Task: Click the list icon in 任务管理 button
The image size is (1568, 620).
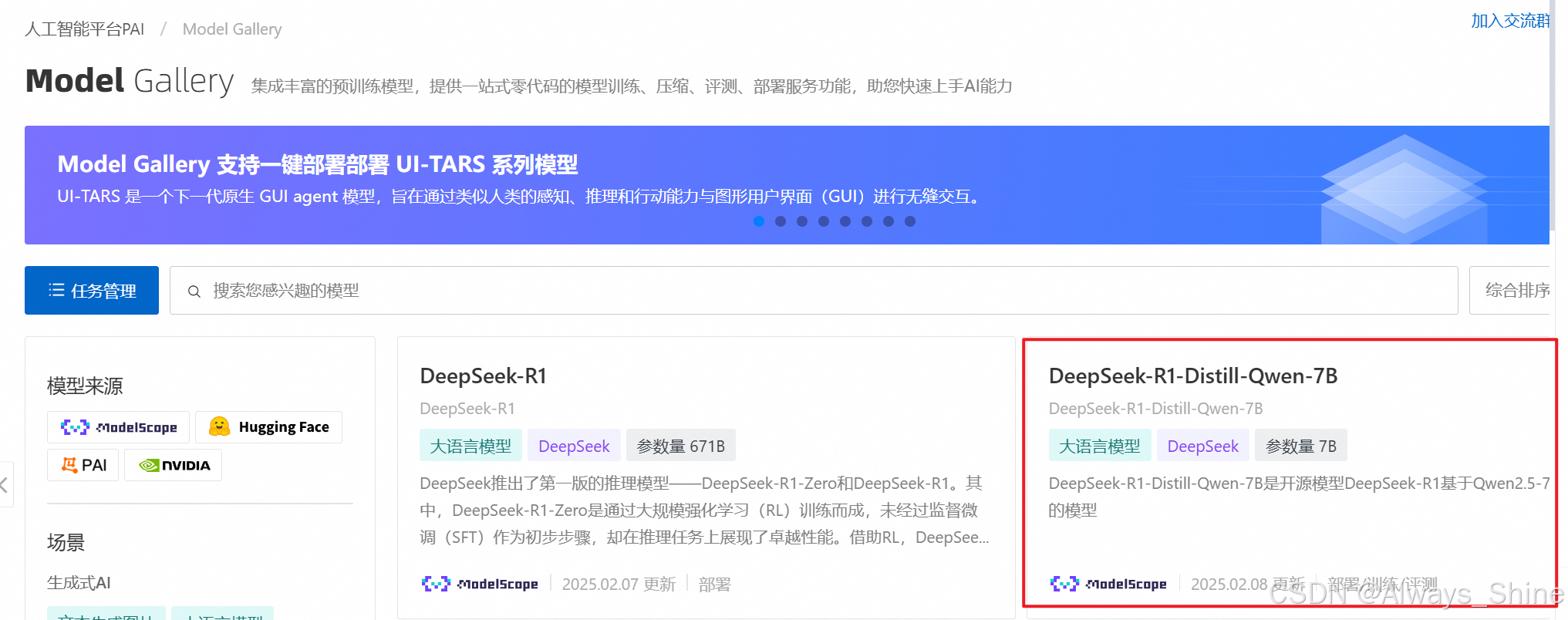Action: (x=56, y=290)
